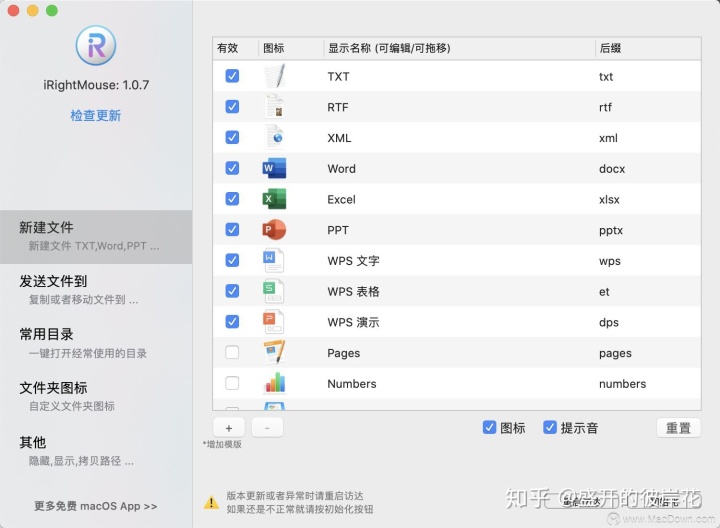Toggle the Excel xlsx checkbox

tap(232, 199)
